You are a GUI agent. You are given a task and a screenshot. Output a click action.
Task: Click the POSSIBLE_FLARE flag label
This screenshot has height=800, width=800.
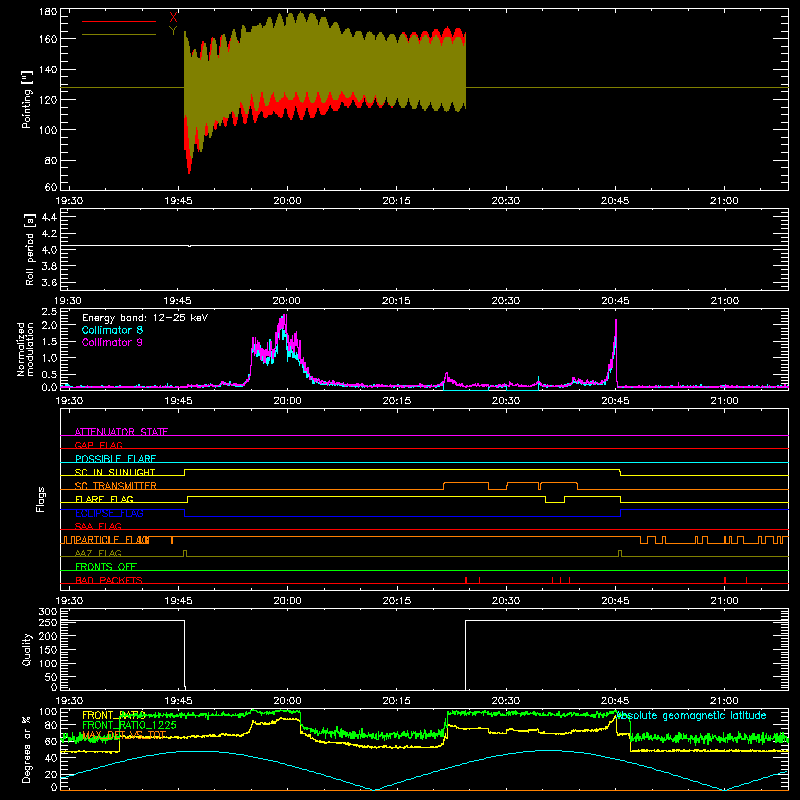(x=115, y=459)
